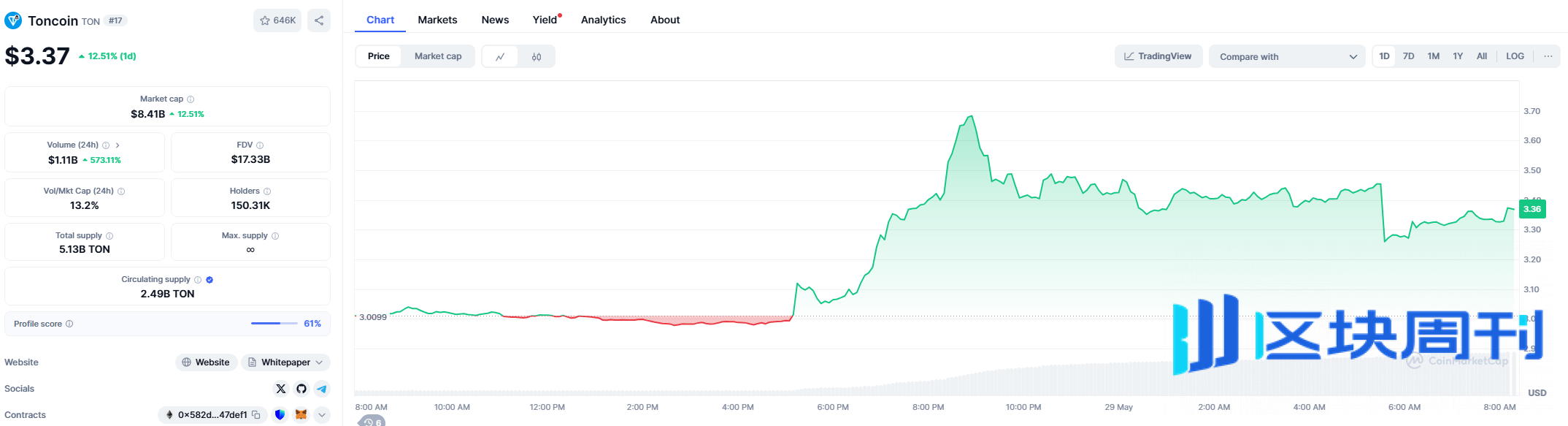Click the chart peak near 3.70
1568x426 pixels.
coord(970,116)
